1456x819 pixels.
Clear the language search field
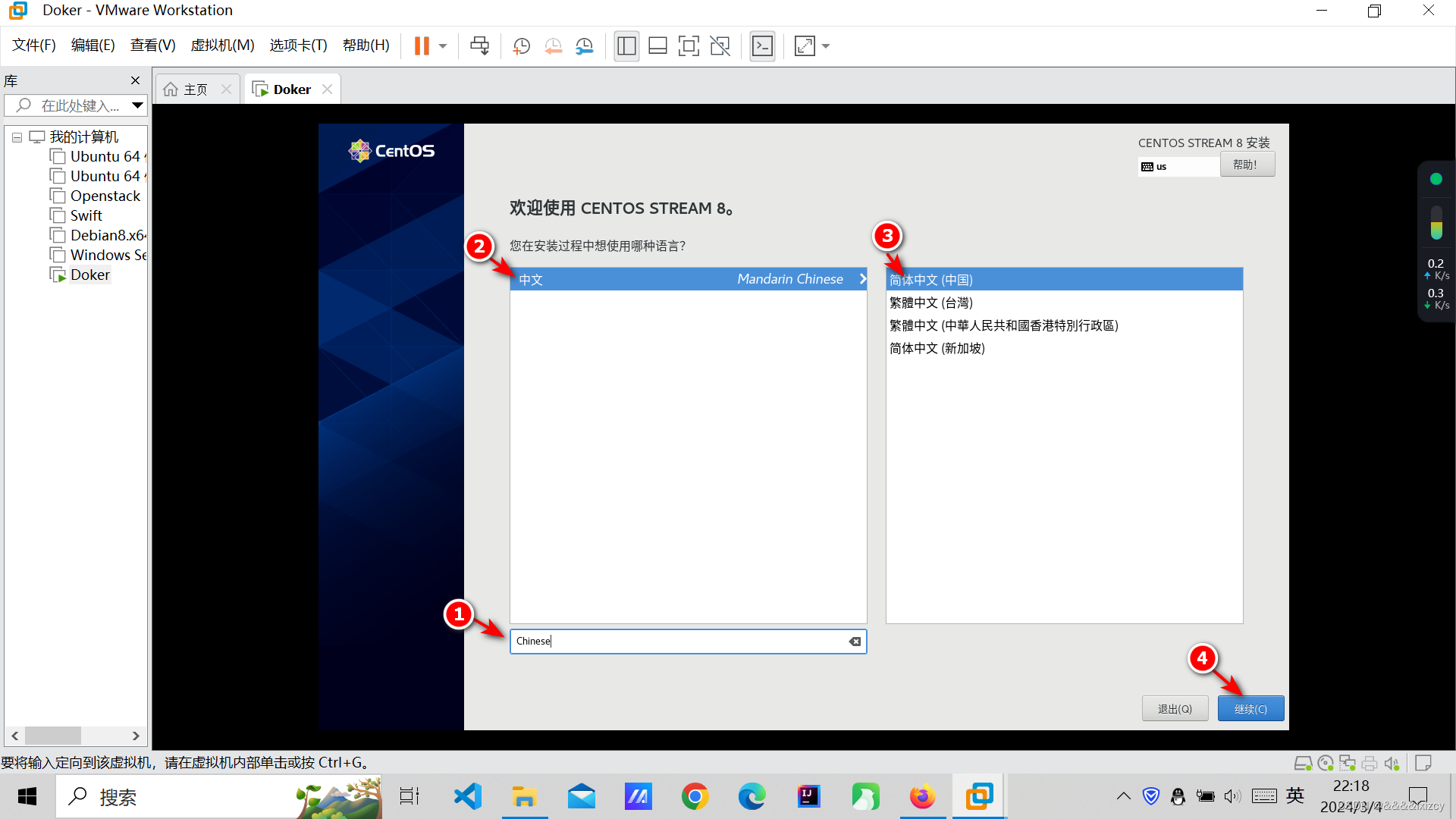[855, 642]
